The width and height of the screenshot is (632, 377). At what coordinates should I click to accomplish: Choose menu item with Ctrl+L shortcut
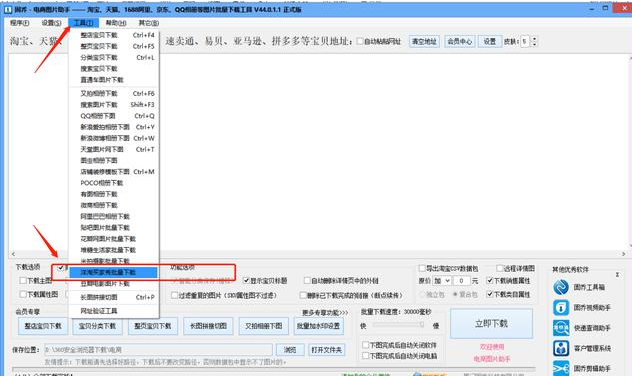coord(114,58)
